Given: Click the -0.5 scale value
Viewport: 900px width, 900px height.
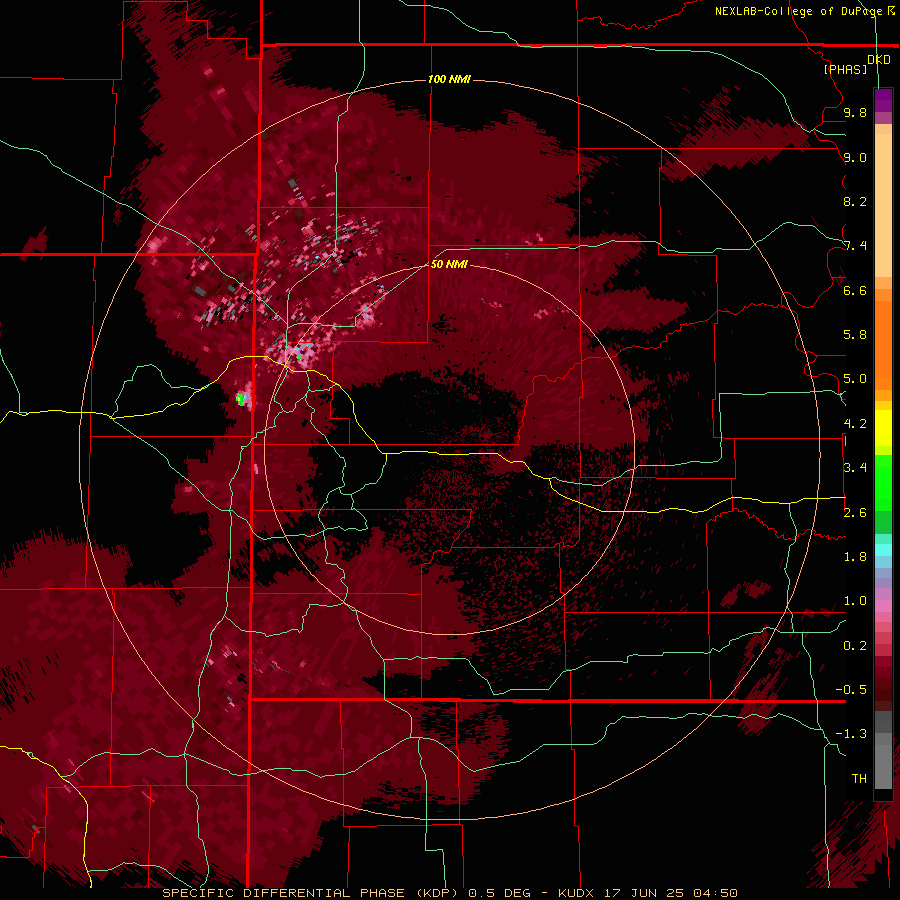Looking at the screenshot, I should click(x=851, y=690).
